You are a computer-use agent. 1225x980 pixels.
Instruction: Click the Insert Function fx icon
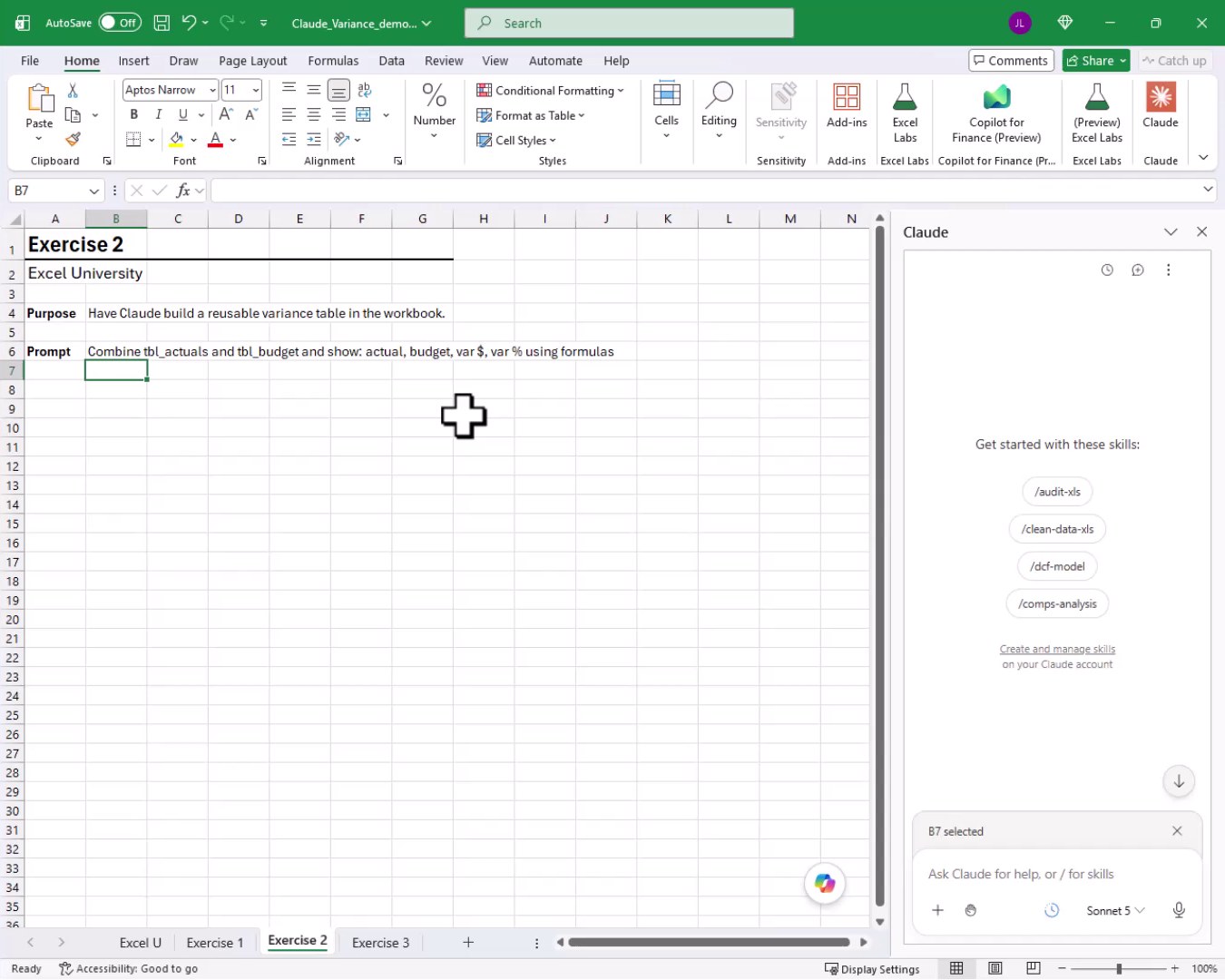coord(183,191)
